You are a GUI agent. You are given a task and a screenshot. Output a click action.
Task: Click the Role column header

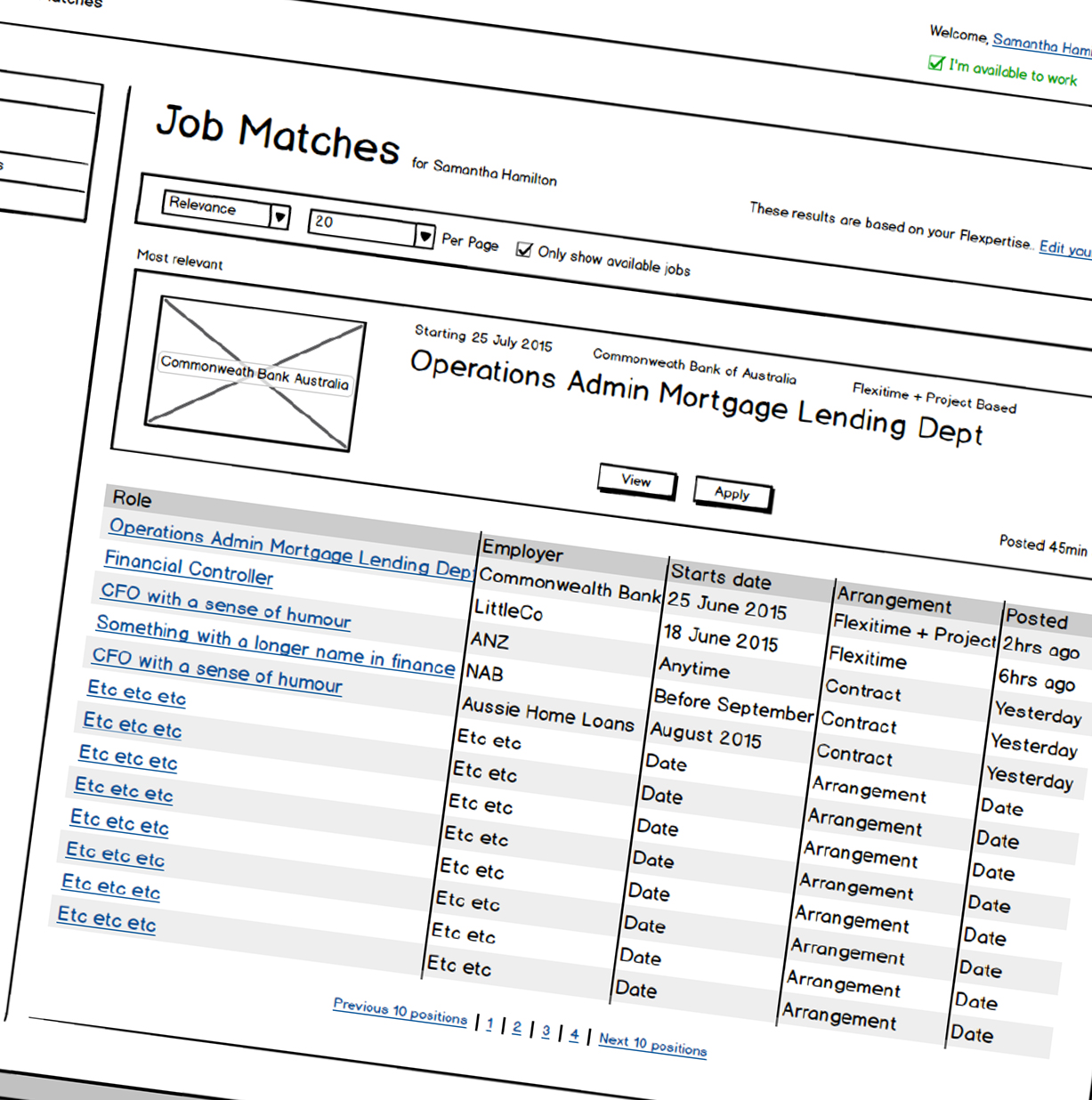[x=132, y=499]
